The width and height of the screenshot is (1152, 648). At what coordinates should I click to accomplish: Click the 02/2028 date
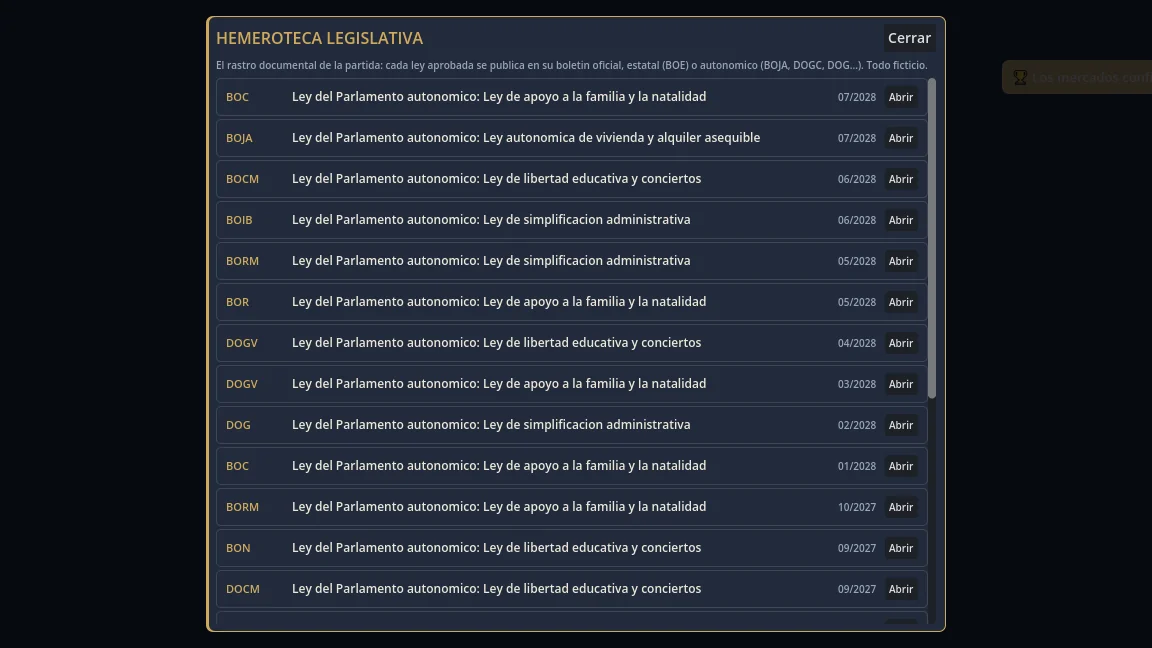(857, 425)
